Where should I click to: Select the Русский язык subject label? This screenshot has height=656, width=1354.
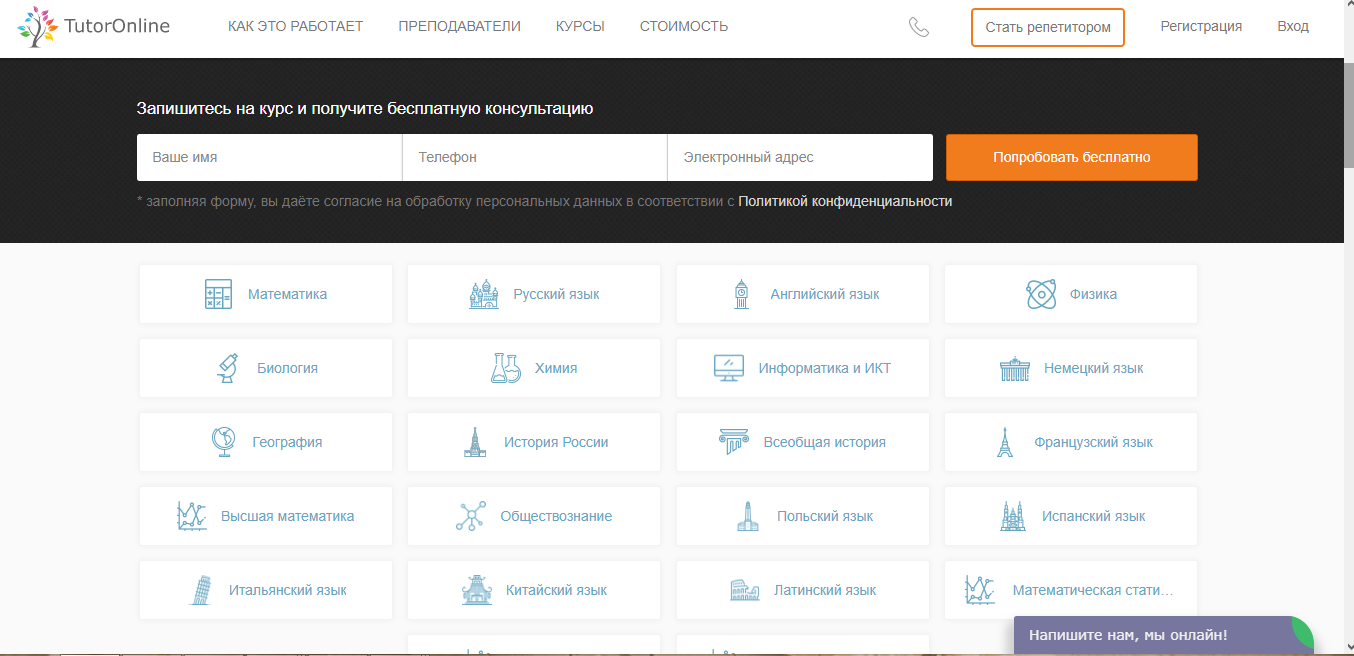coord(557,294)
